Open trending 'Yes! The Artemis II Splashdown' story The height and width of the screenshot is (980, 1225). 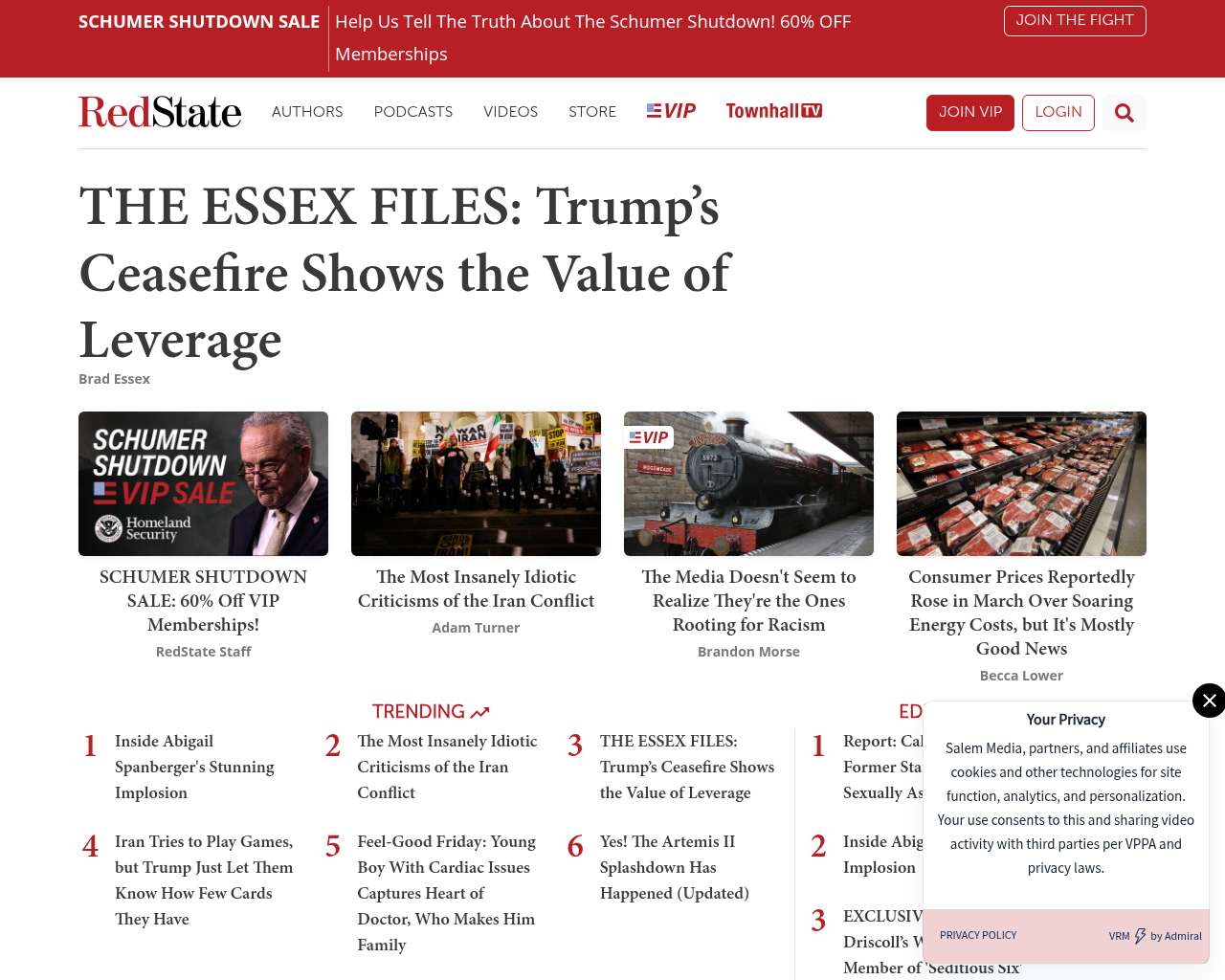tap(674, 867)
